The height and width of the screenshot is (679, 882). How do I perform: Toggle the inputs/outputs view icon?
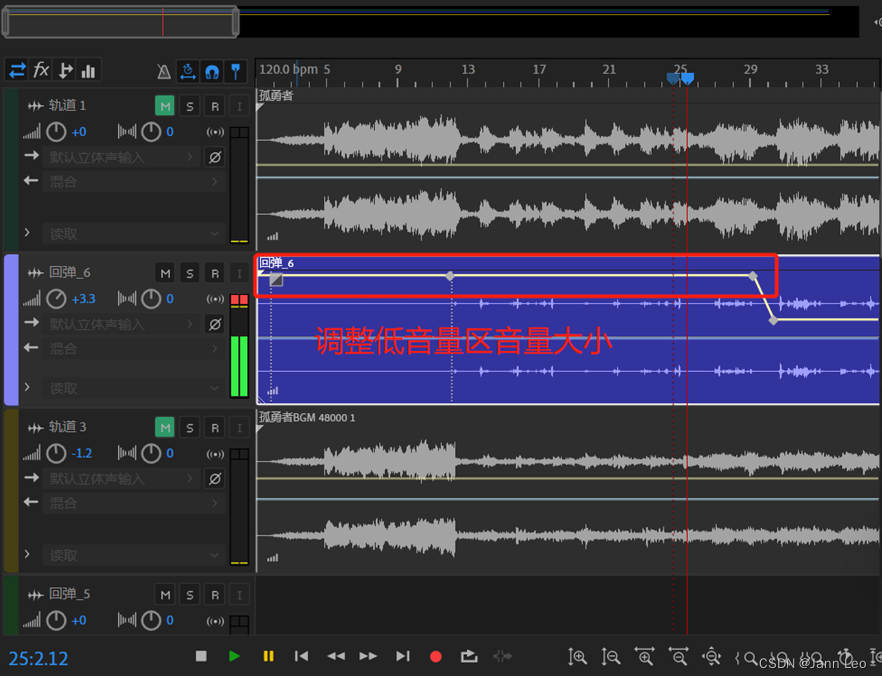[x=17, y=70]
